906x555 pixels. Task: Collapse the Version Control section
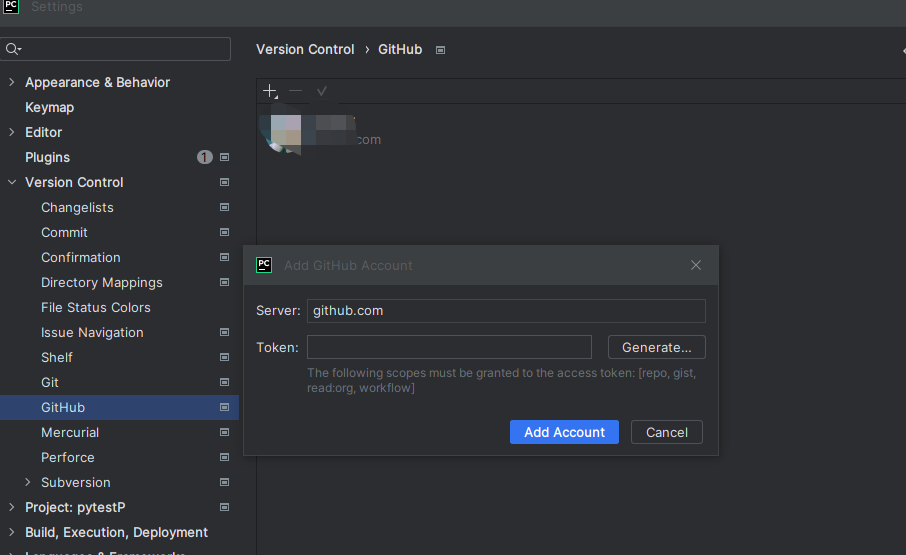coord(12,182)
